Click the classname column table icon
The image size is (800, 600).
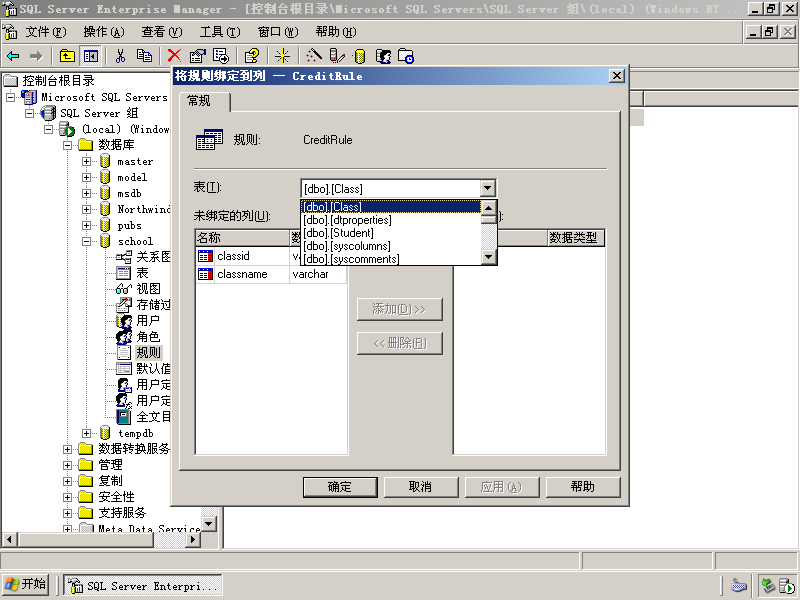tap(205, 274)
